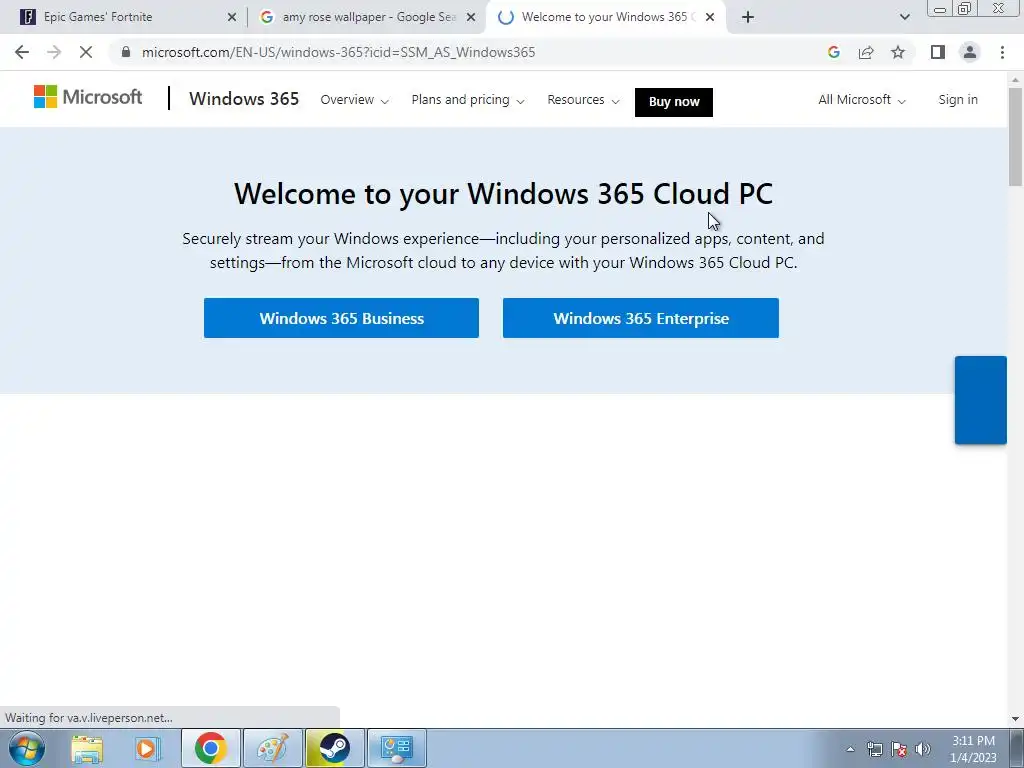The image size is (1024, 768).
Task: Click the share page icon
Action: (x=866, y=52)
